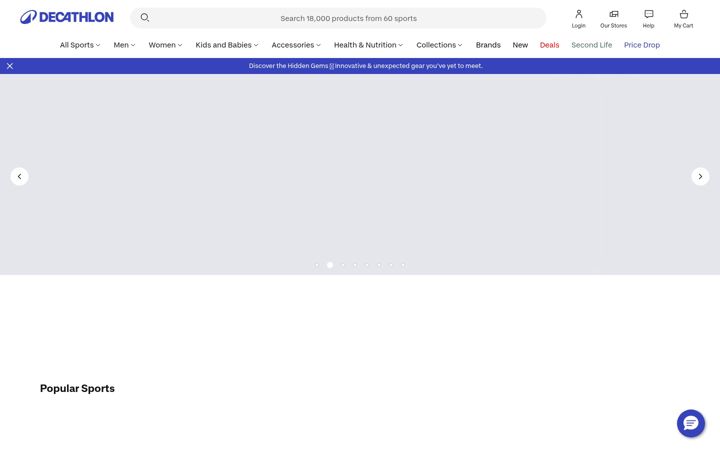
Task: Select fifth carousel dot
Action: click(x=367, y=265)
